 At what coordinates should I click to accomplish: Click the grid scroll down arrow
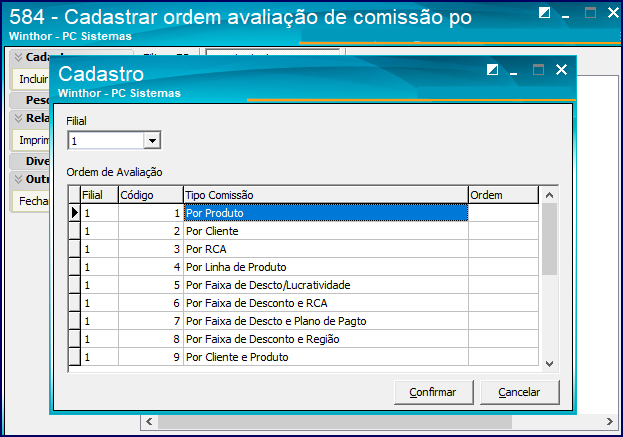tap(549, 364)
